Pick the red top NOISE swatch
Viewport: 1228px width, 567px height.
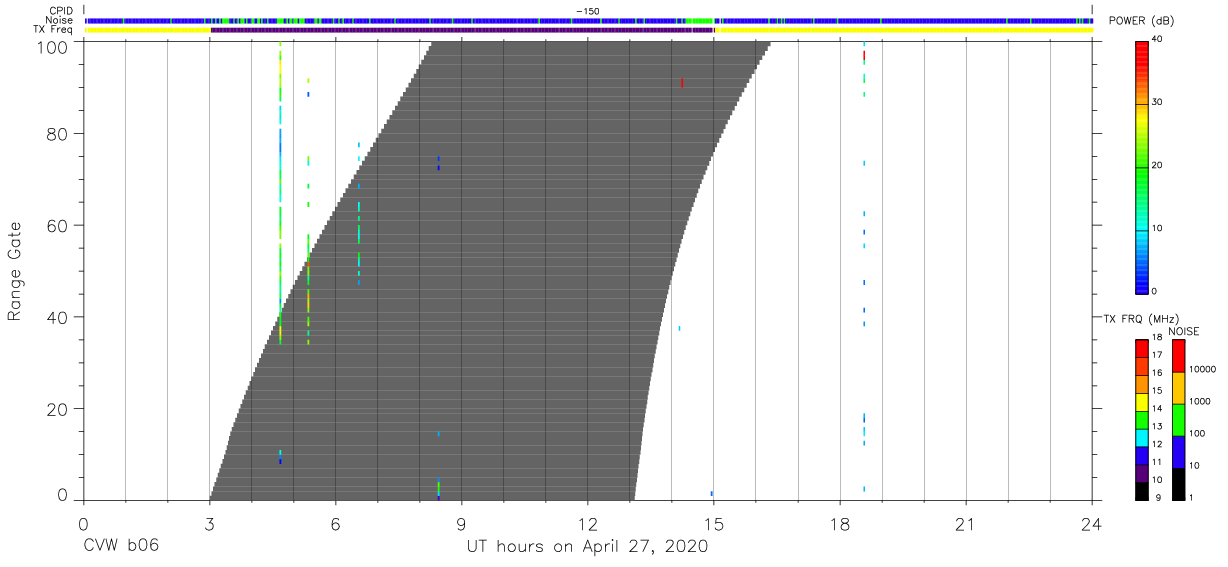(1178, 356)
